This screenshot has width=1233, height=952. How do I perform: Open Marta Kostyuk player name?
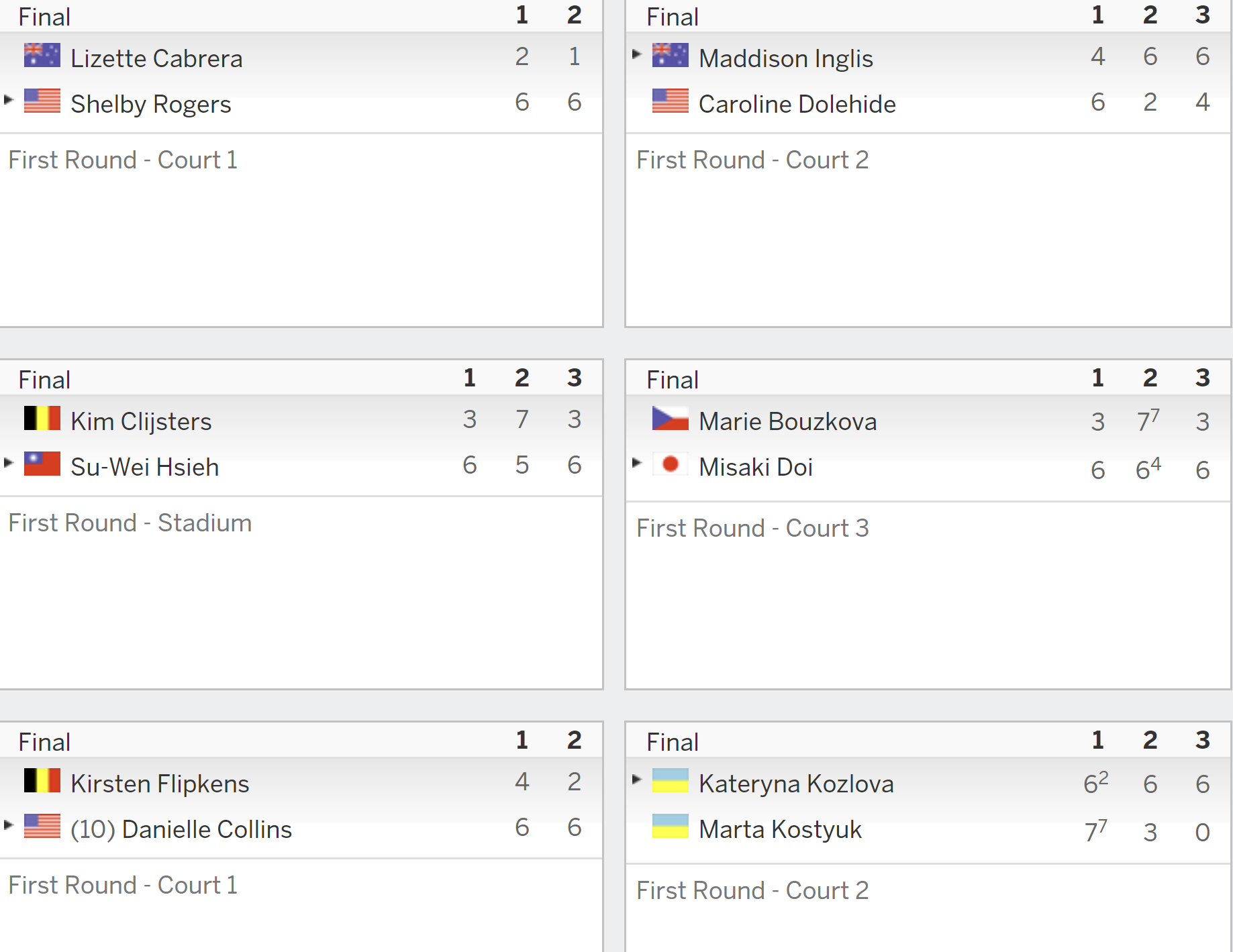(780, 830)
